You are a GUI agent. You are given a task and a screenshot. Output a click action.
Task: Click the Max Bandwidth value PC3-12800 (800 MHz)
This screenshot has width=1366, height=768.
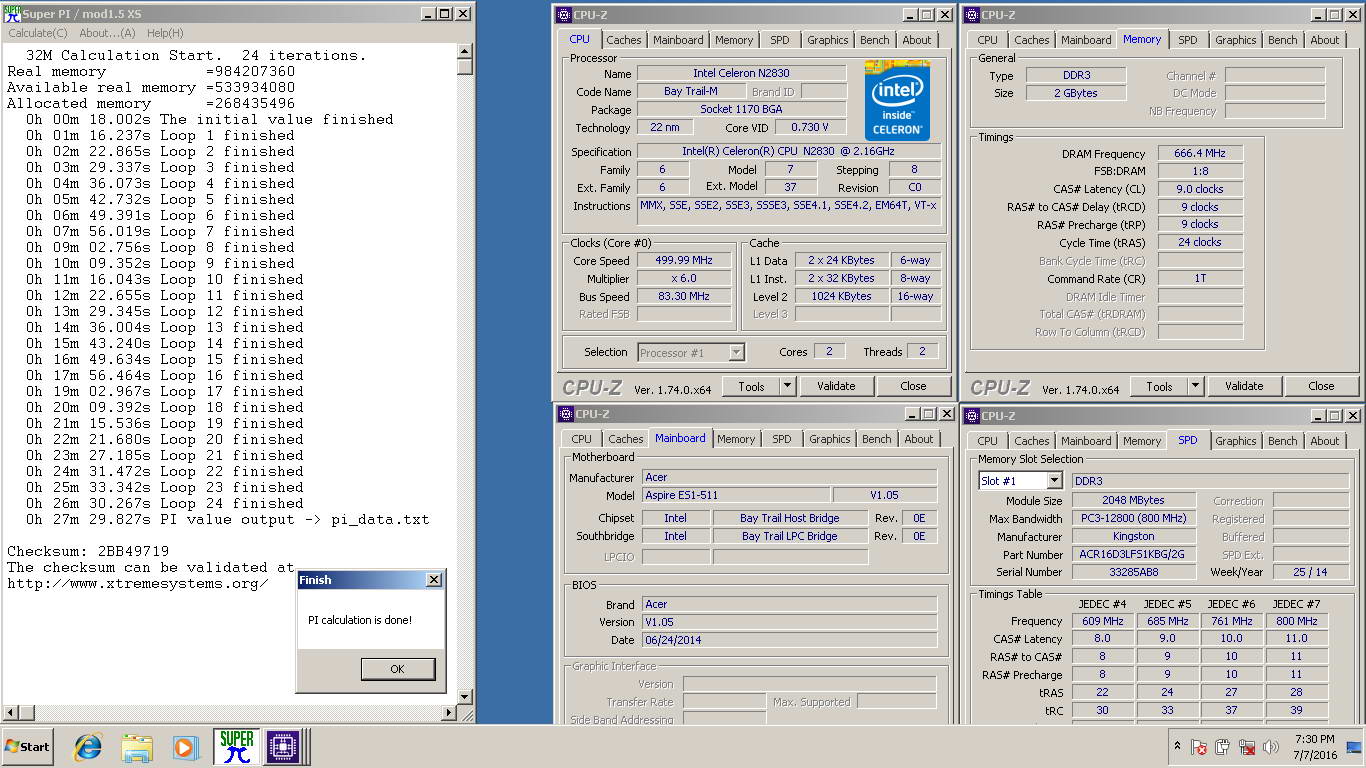coord(1133,518)
